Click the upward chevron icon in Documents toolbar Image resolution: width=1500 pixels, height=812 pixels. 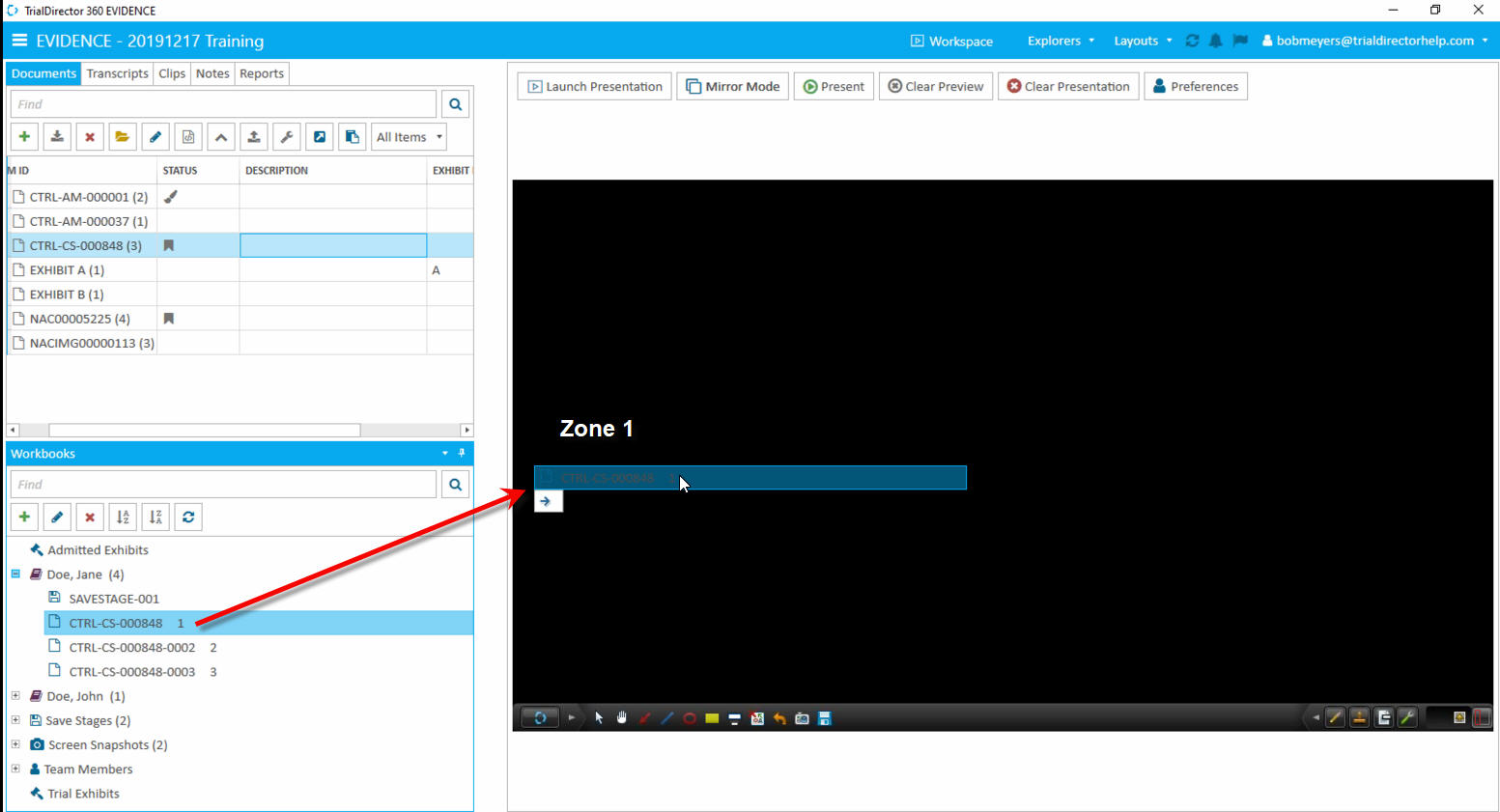(221, 137)
